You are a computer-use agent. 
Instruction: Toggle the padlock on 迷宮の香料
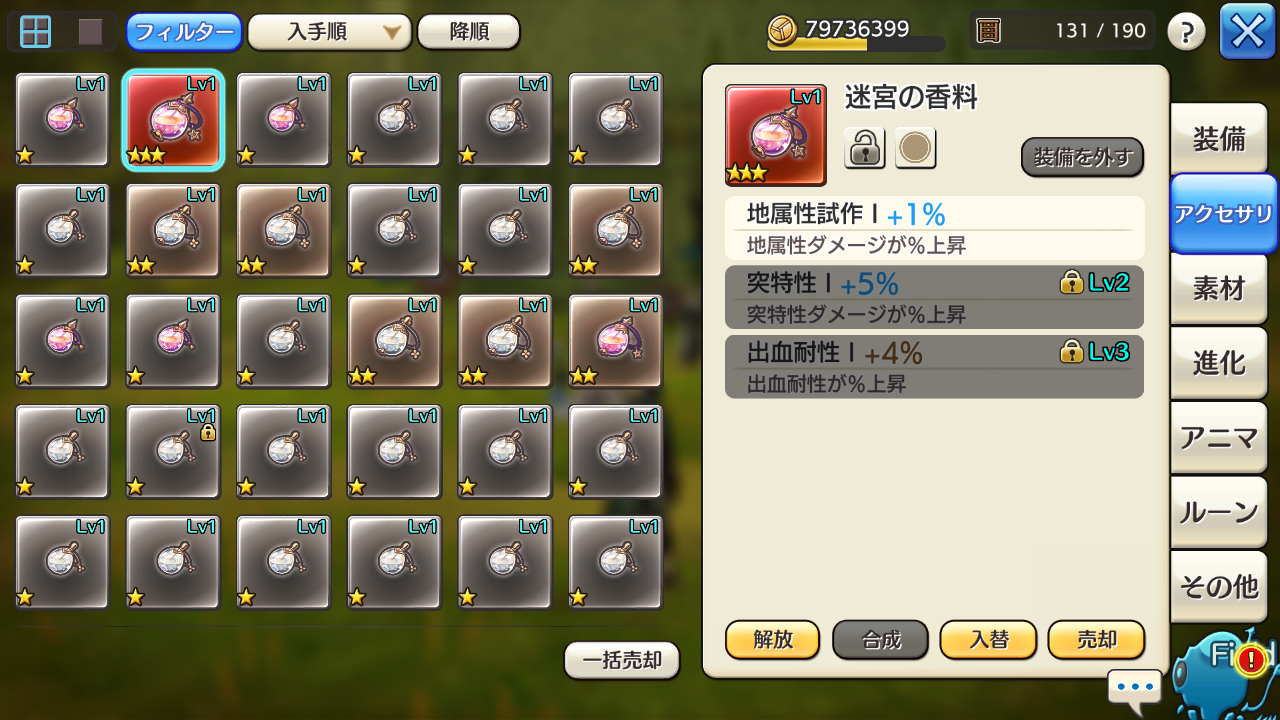[865, 148]
